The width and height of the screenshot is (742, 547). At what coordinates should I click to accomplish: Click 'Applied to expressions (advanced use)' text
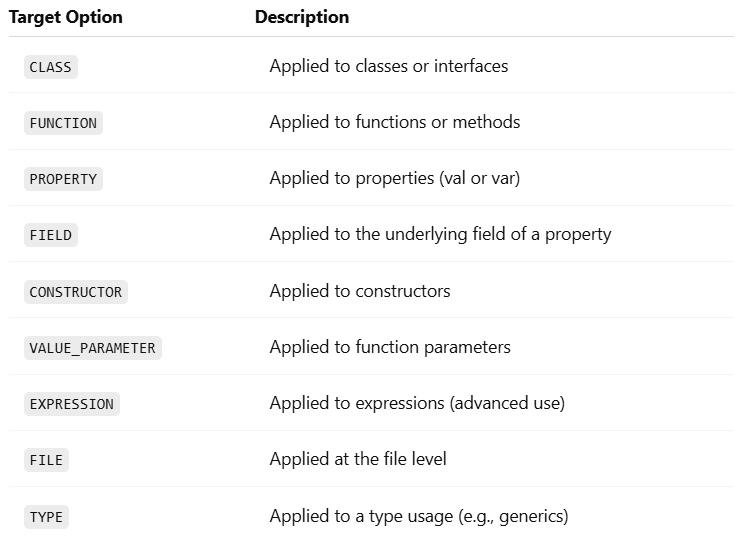point(417,403)
